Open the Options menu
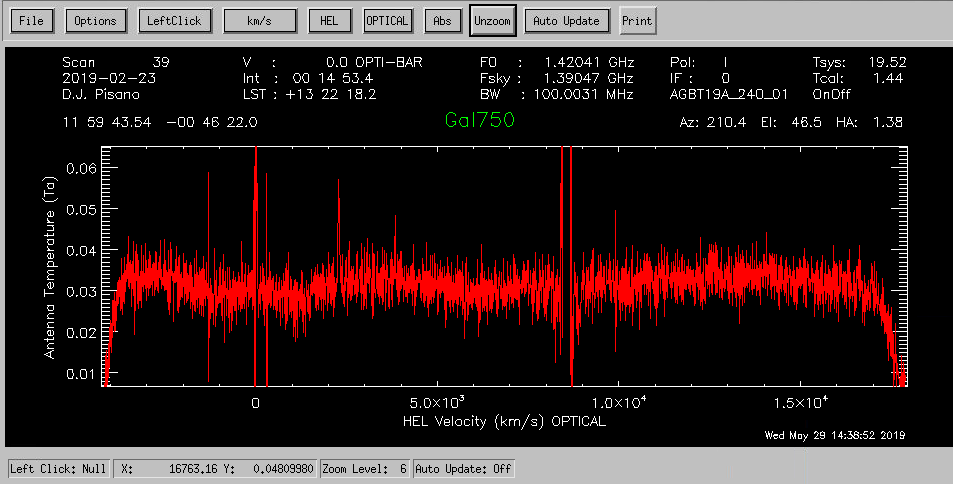Image resolution: width=953 pixels, height=484 pixels. [x=96, y=21]
